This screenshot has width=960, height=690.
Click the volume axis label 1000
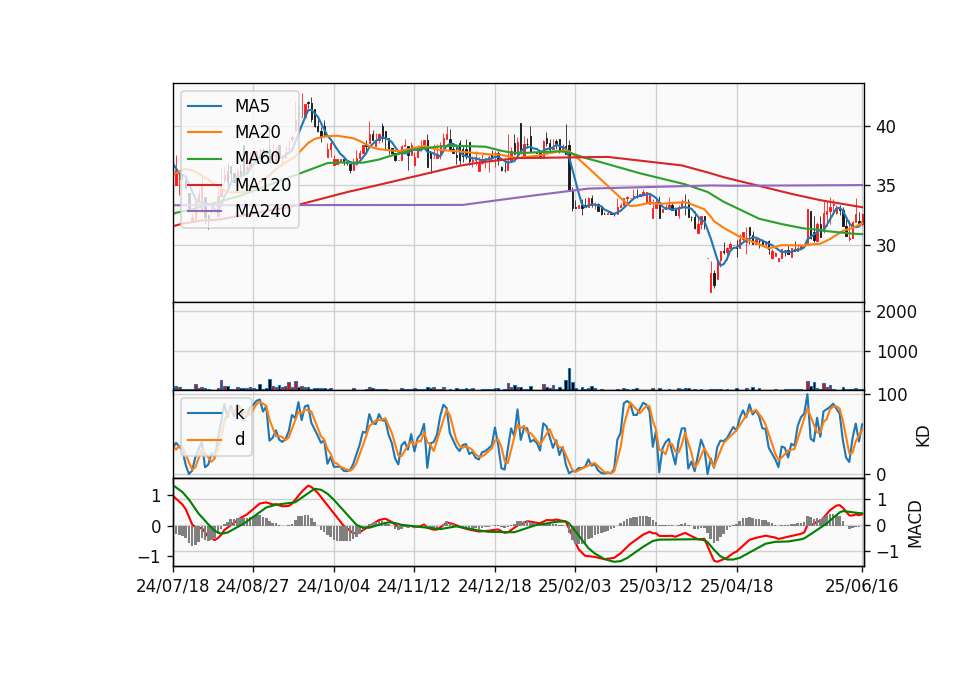pos(896,352)
